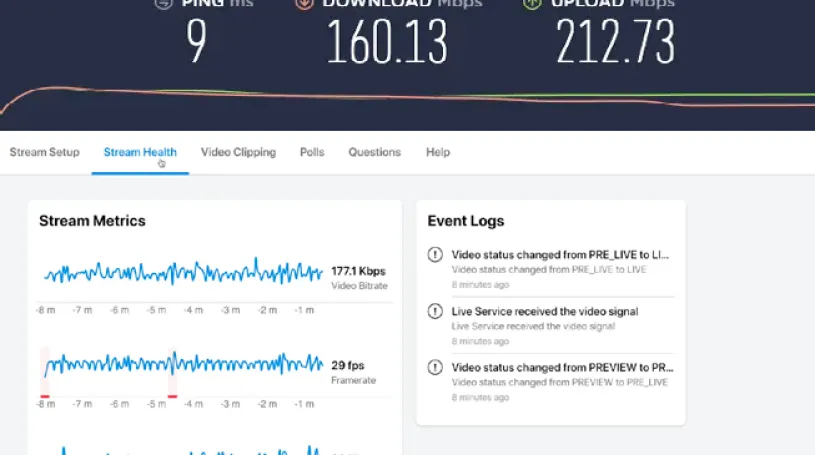Click the Video Bitrate line chart
This screenshot has height=455, width=815.
click(183, 272)
